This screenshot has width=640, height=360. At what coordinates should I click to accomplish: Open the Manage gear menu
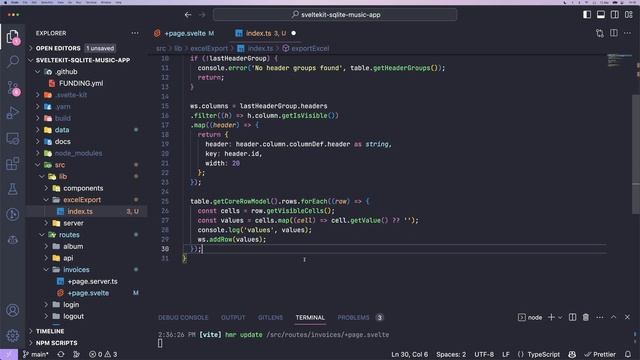(13, 335)
